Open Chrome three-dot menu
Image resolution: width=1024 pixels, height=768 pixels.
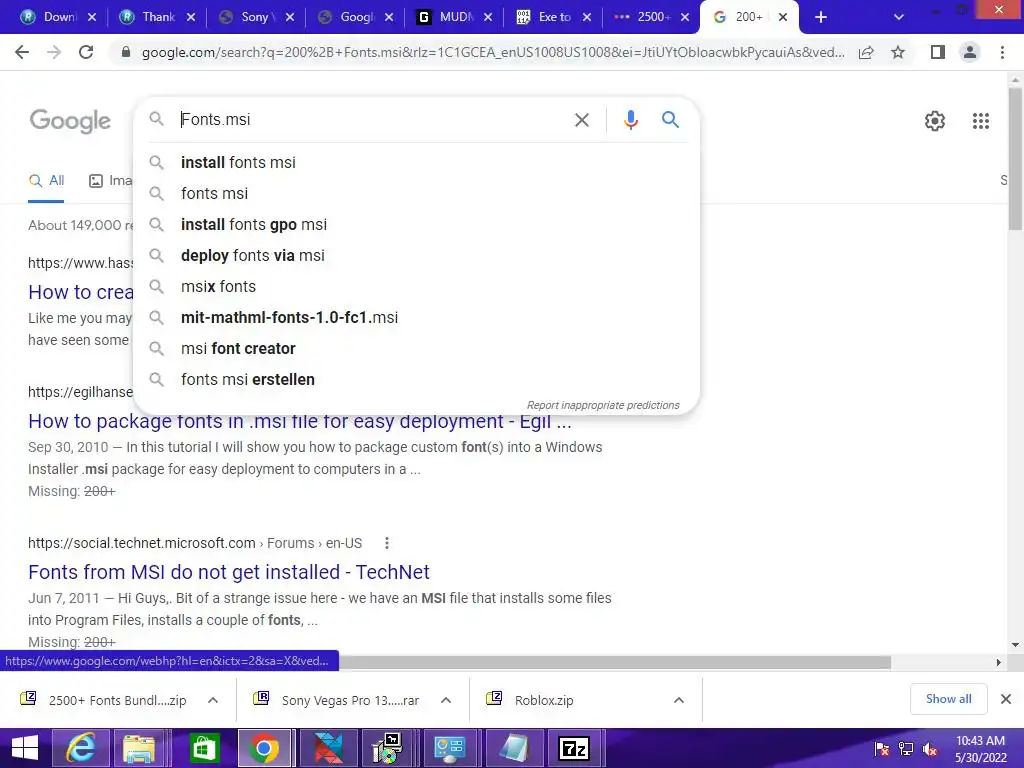[1002, 52]
